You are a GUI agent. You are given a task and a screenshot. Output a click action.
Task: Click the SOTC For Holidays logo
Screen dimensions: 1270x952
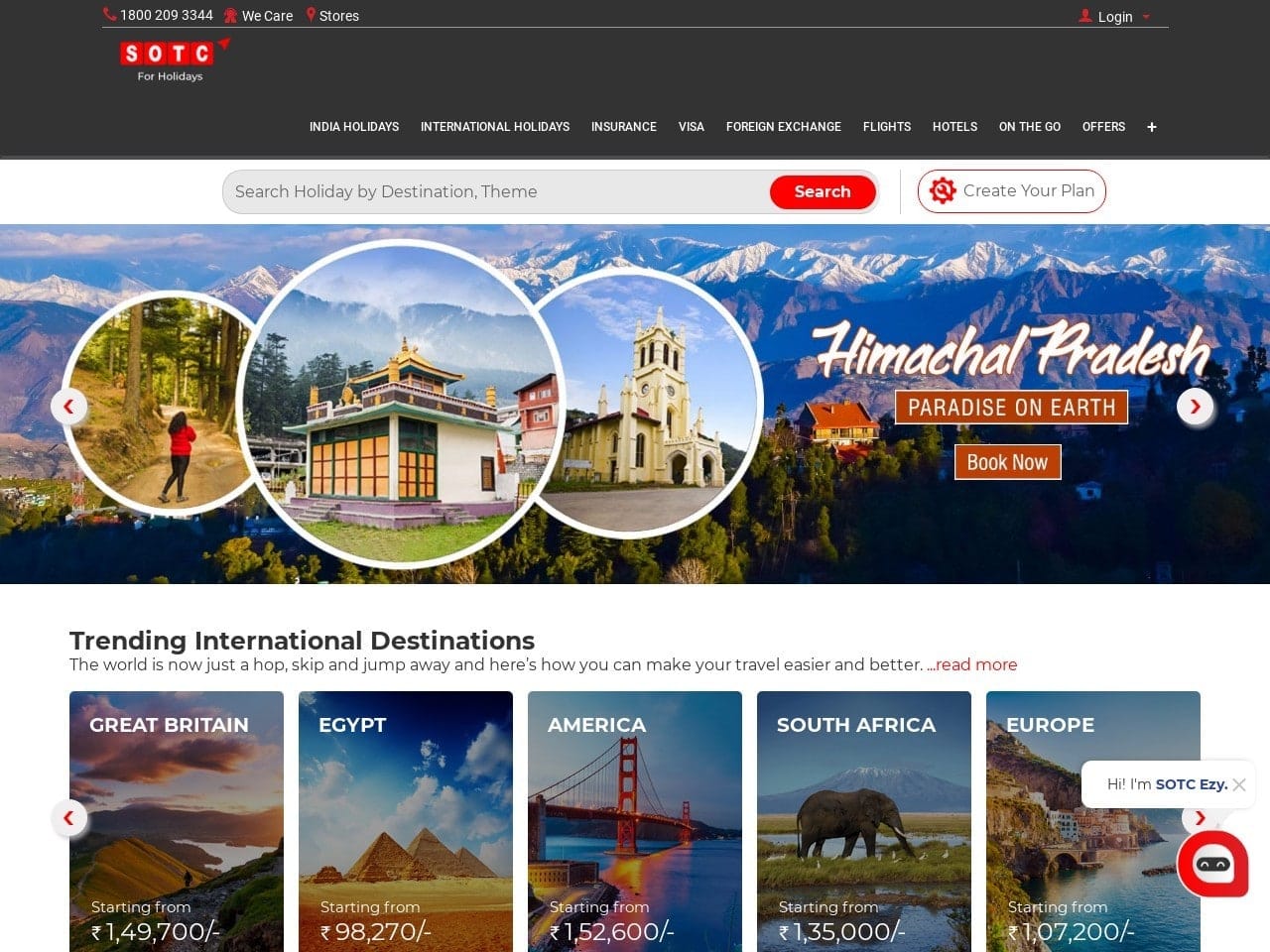pyautogui.click(x=175, y=59)
